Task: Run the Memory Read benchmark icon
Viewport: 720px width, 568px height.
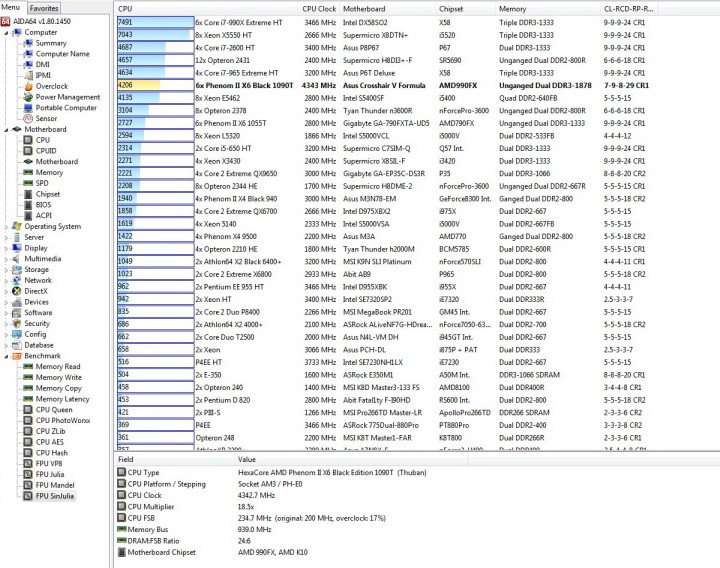Action: [x=28, y=366]
